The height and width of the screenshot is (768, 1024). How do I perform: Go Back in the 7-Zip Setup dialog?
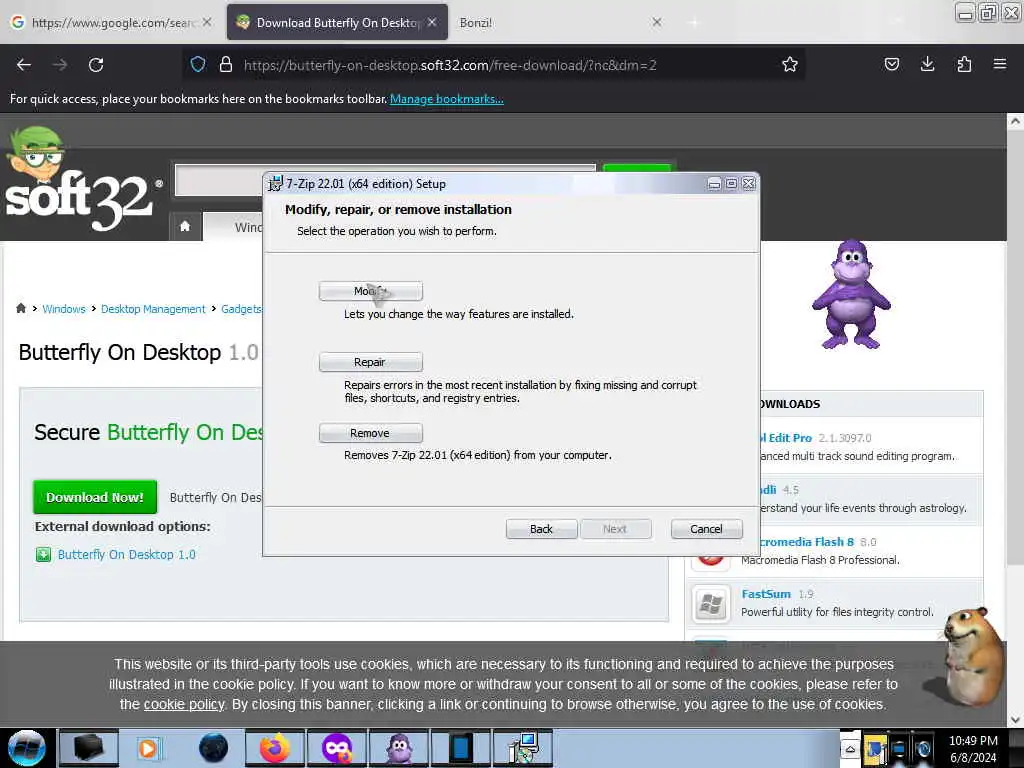(541, 529)
